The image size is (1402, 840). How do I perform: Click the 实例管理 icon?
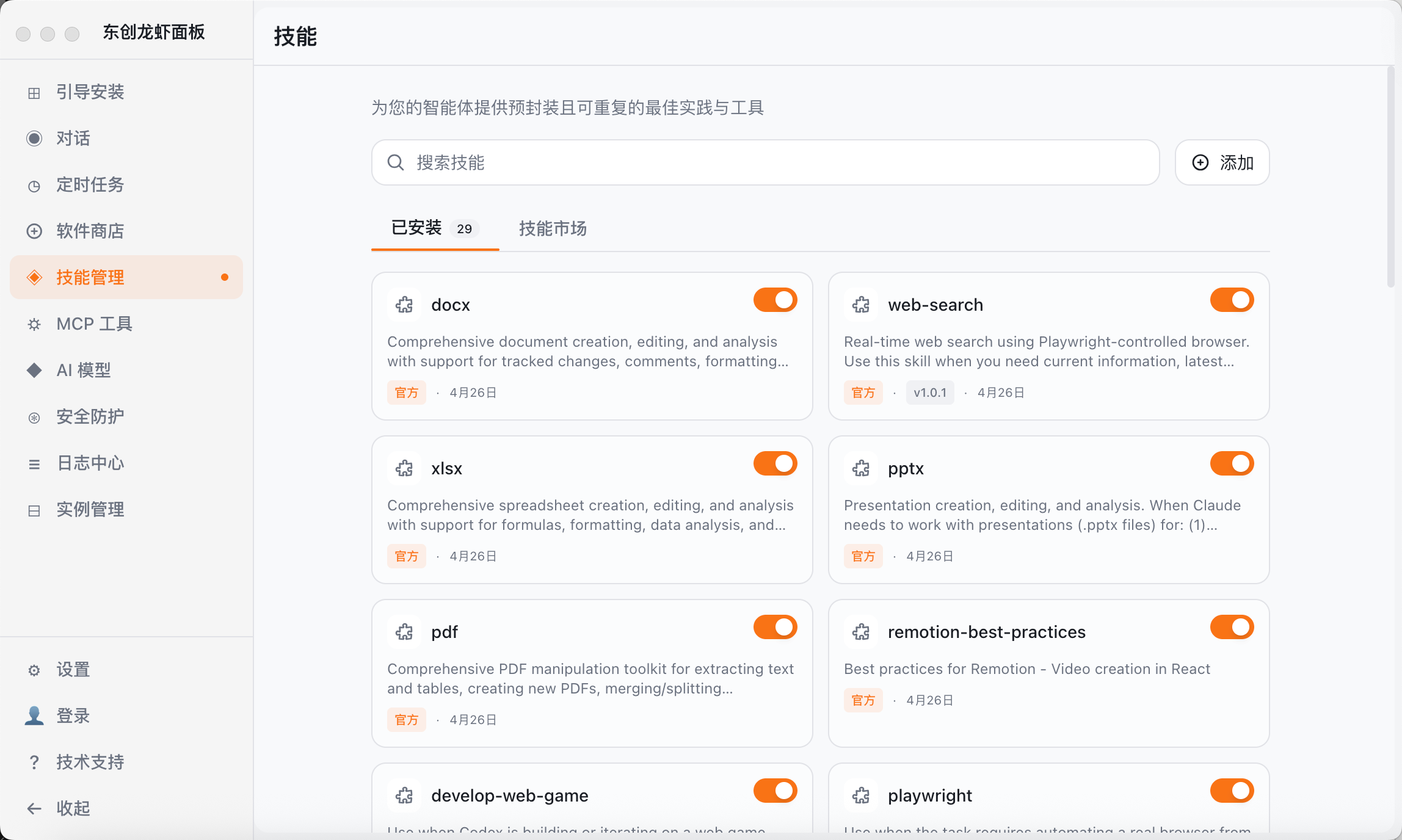point(34,510)
